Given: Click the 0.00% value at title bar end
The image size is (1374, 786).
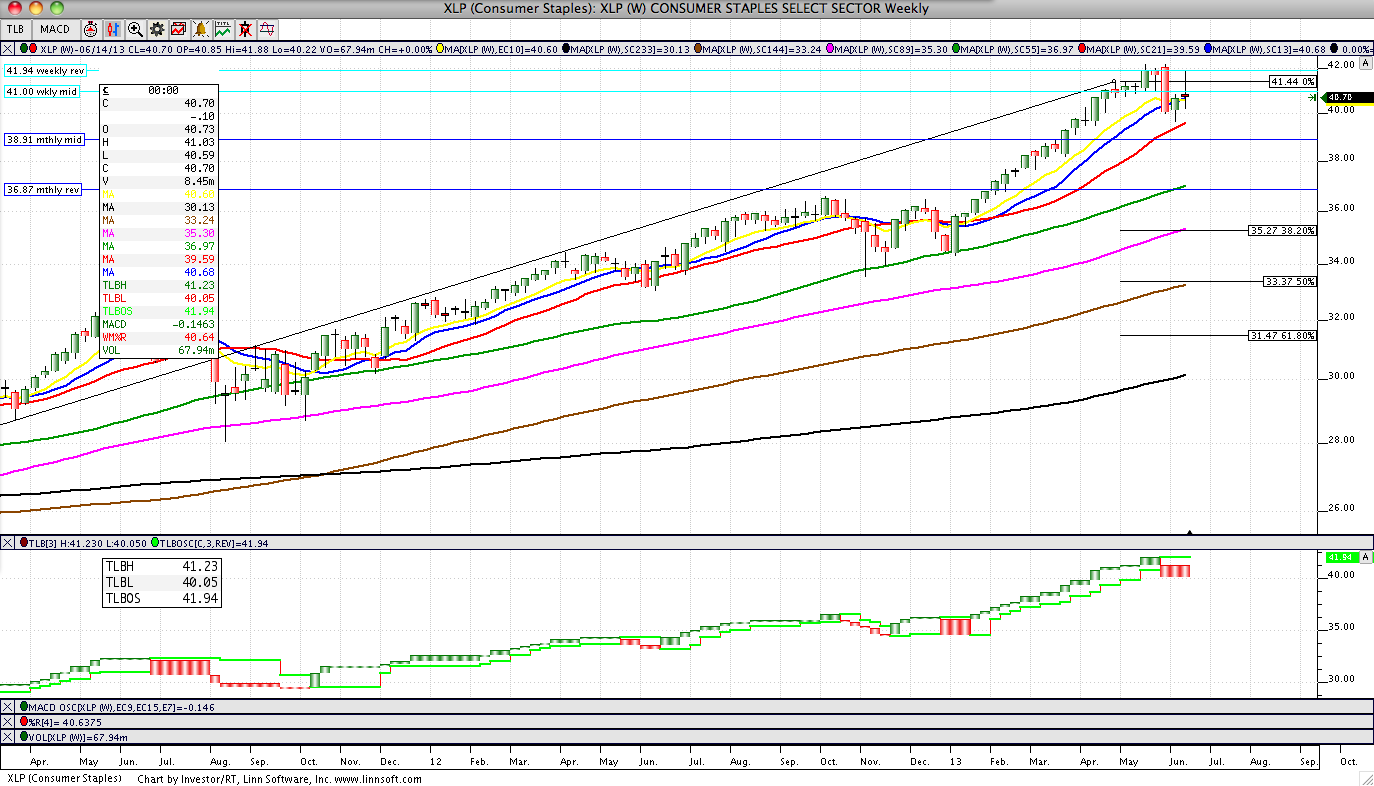Looking at the screenshot, I should coord(1356,48).
